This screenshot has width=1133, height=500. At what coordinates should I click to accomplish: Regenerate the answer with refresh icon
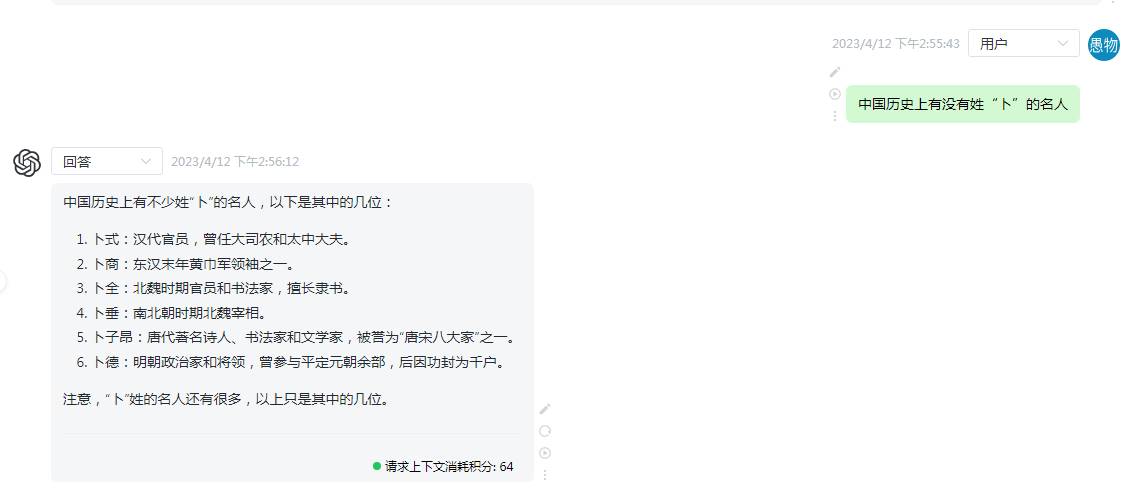545,431
